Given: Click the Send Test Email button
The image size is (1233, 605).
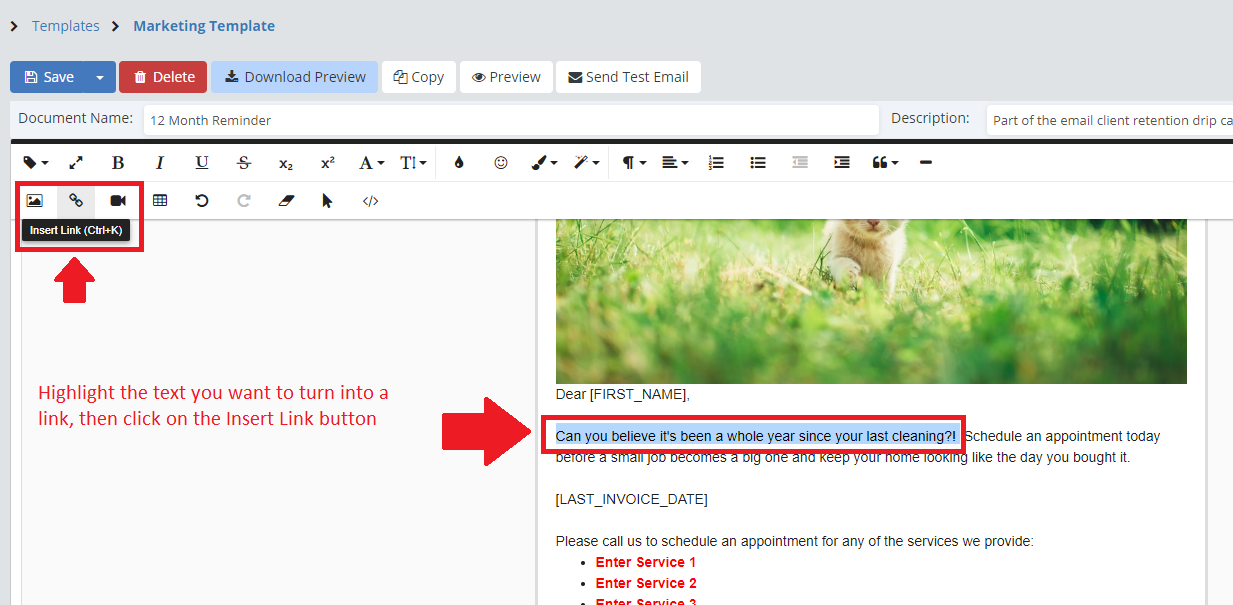Looking at the screenshot, I should pos(628,77).
